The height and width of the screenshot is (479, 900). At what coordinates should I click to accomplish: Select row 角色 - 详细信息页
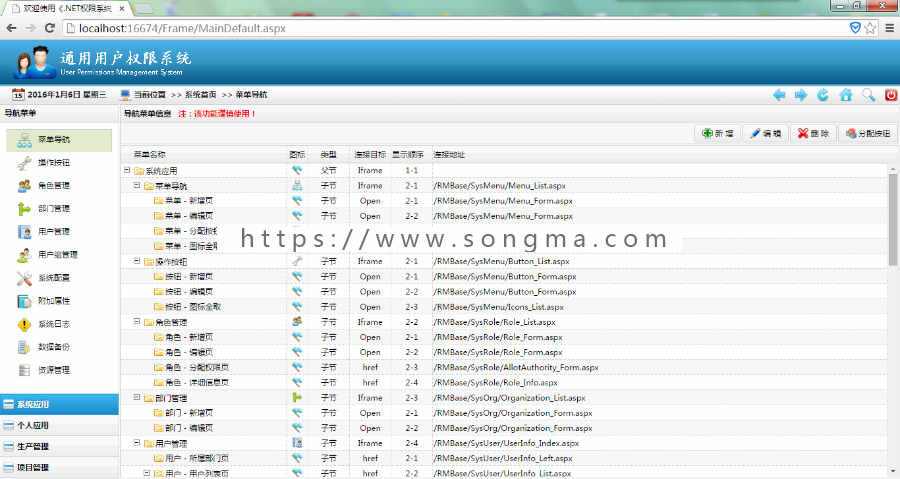click(506, 383)
